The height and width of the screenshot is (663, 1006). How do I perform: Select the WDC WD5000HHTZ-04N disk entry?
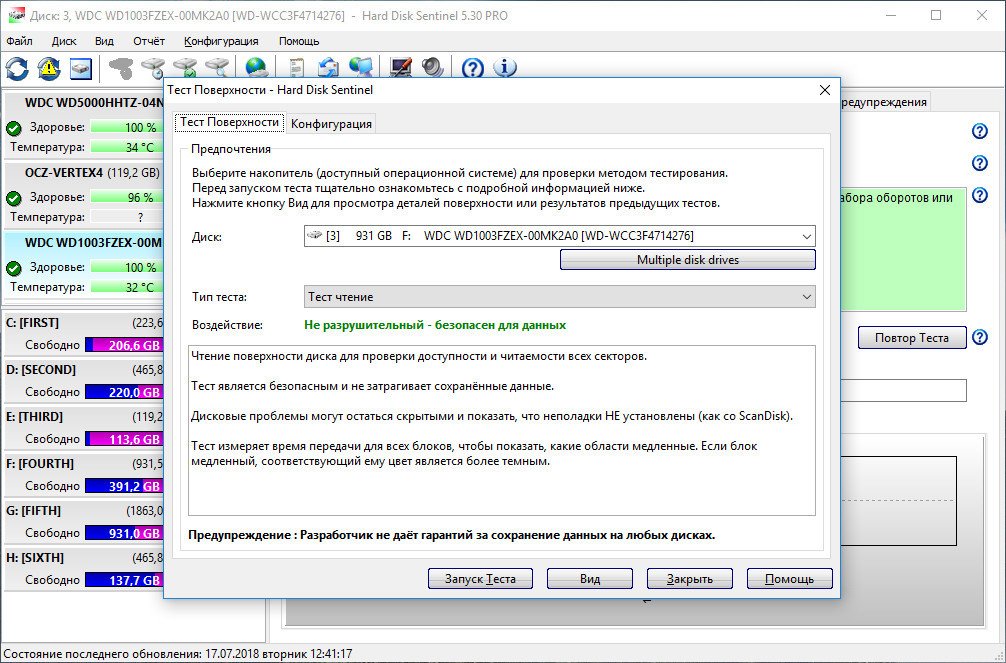pyautogui.click(x=83, y=124)
